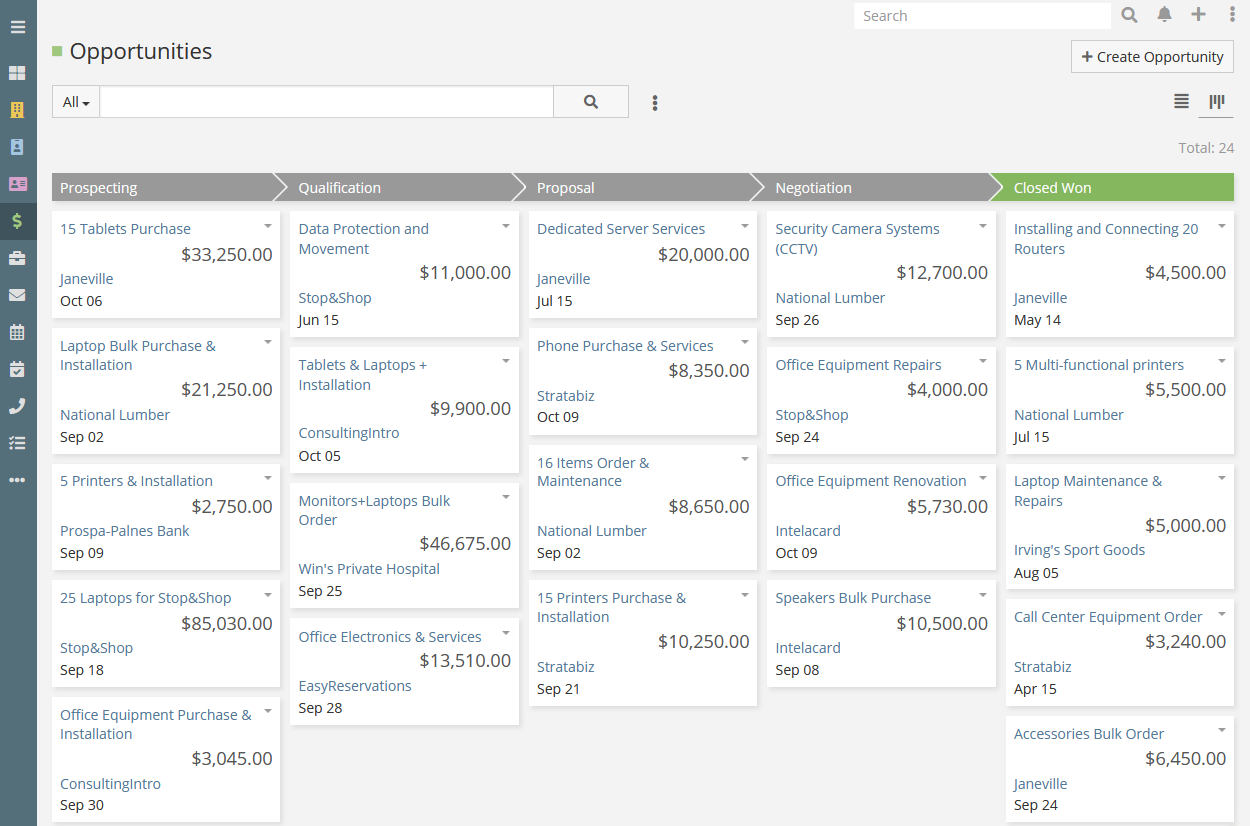Click the quick create plus icon
This screenshot has width=1250, height=826.
pyautogui.click(x=1198, y=15)
